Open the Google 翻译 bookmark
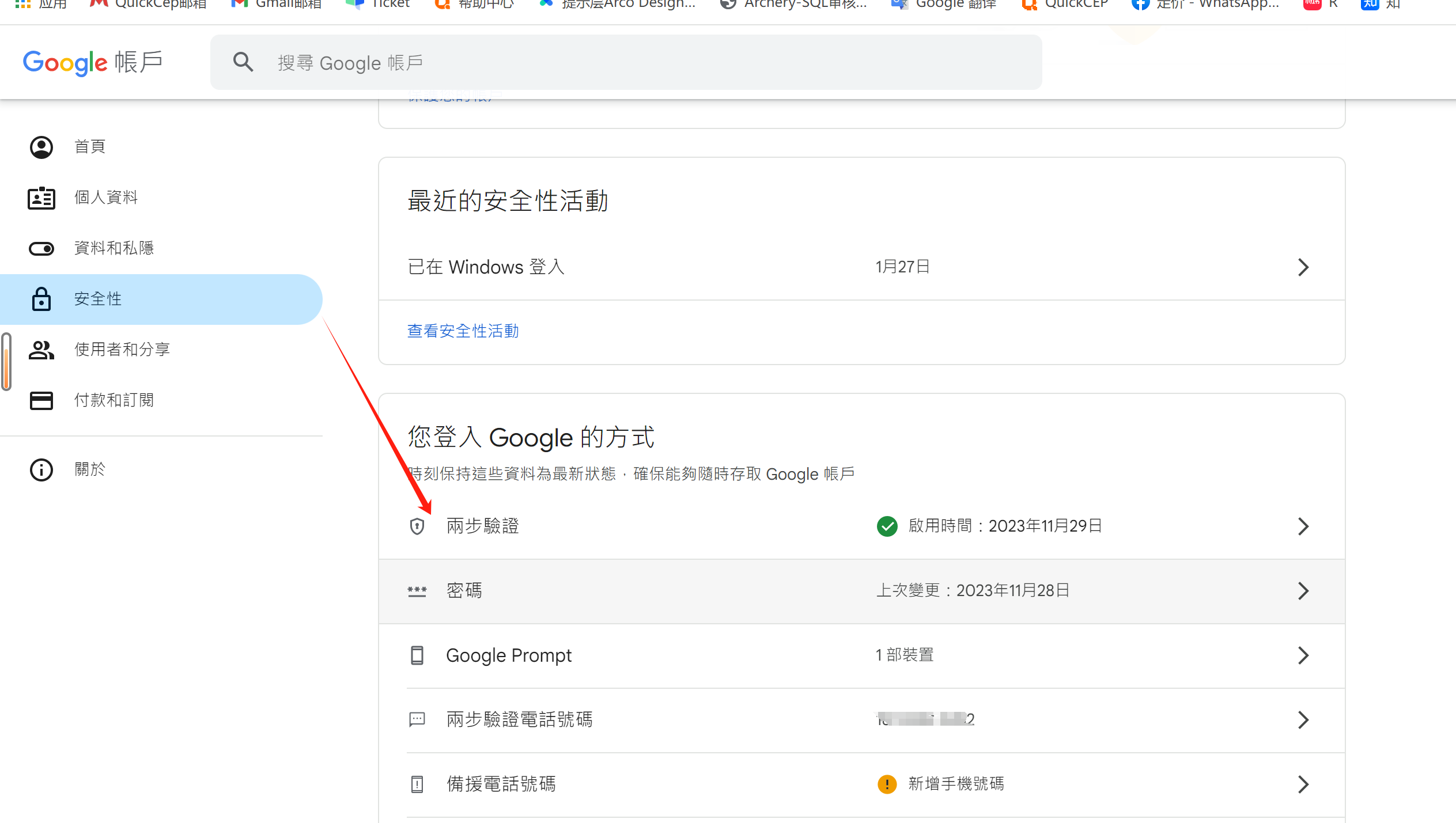 pos(944,5)
